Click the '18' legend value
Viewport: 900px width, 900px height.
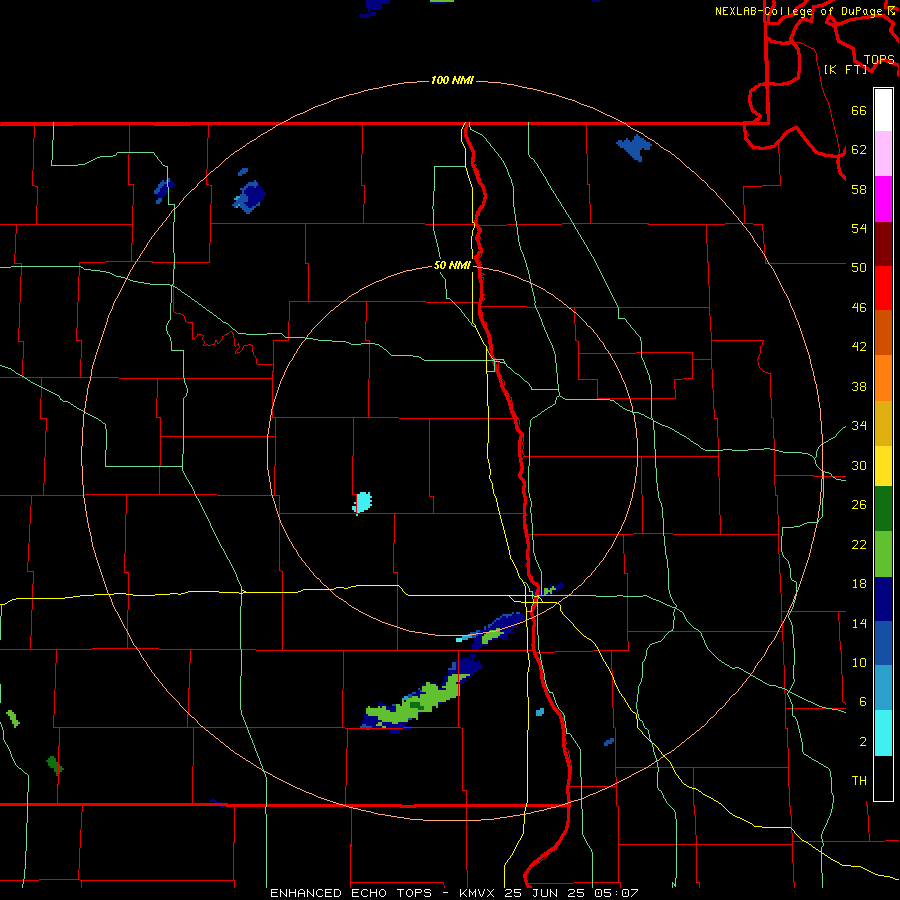(859, 584)
